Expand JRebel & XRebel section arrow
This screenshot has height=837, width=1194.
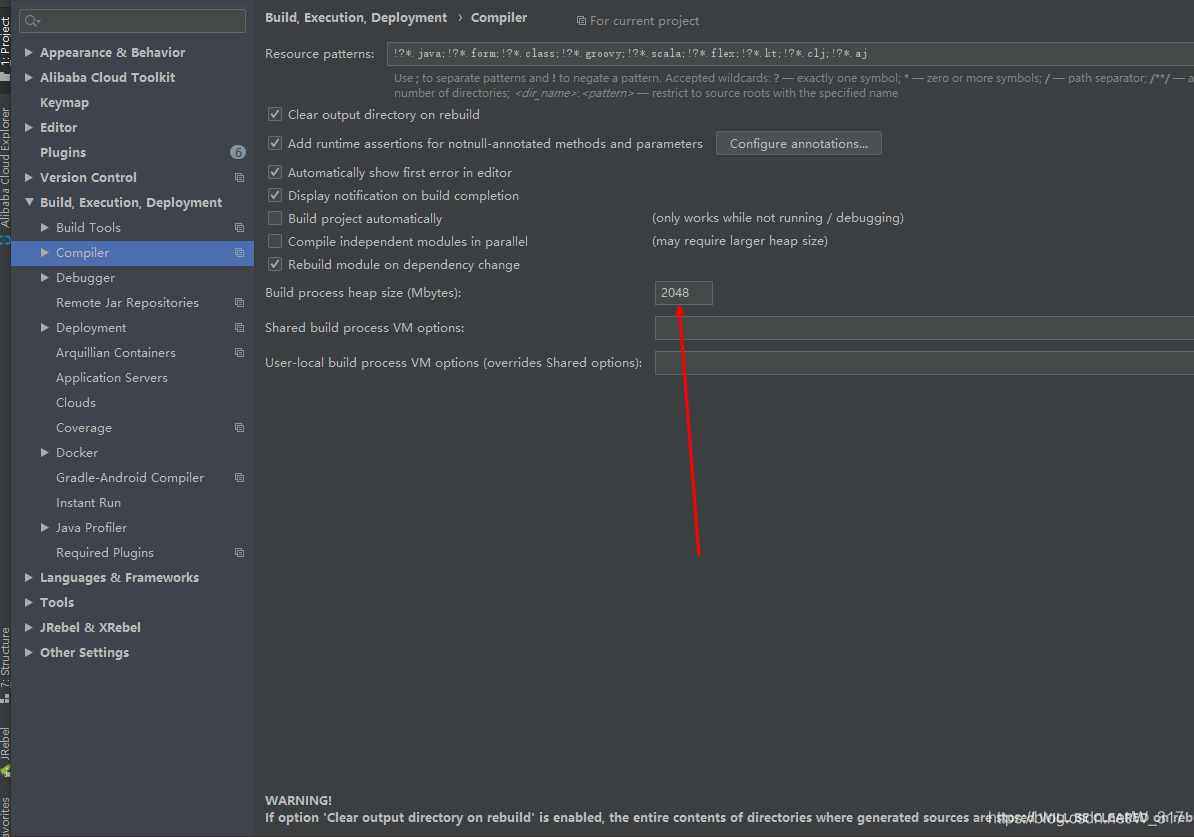click(29, 628)
